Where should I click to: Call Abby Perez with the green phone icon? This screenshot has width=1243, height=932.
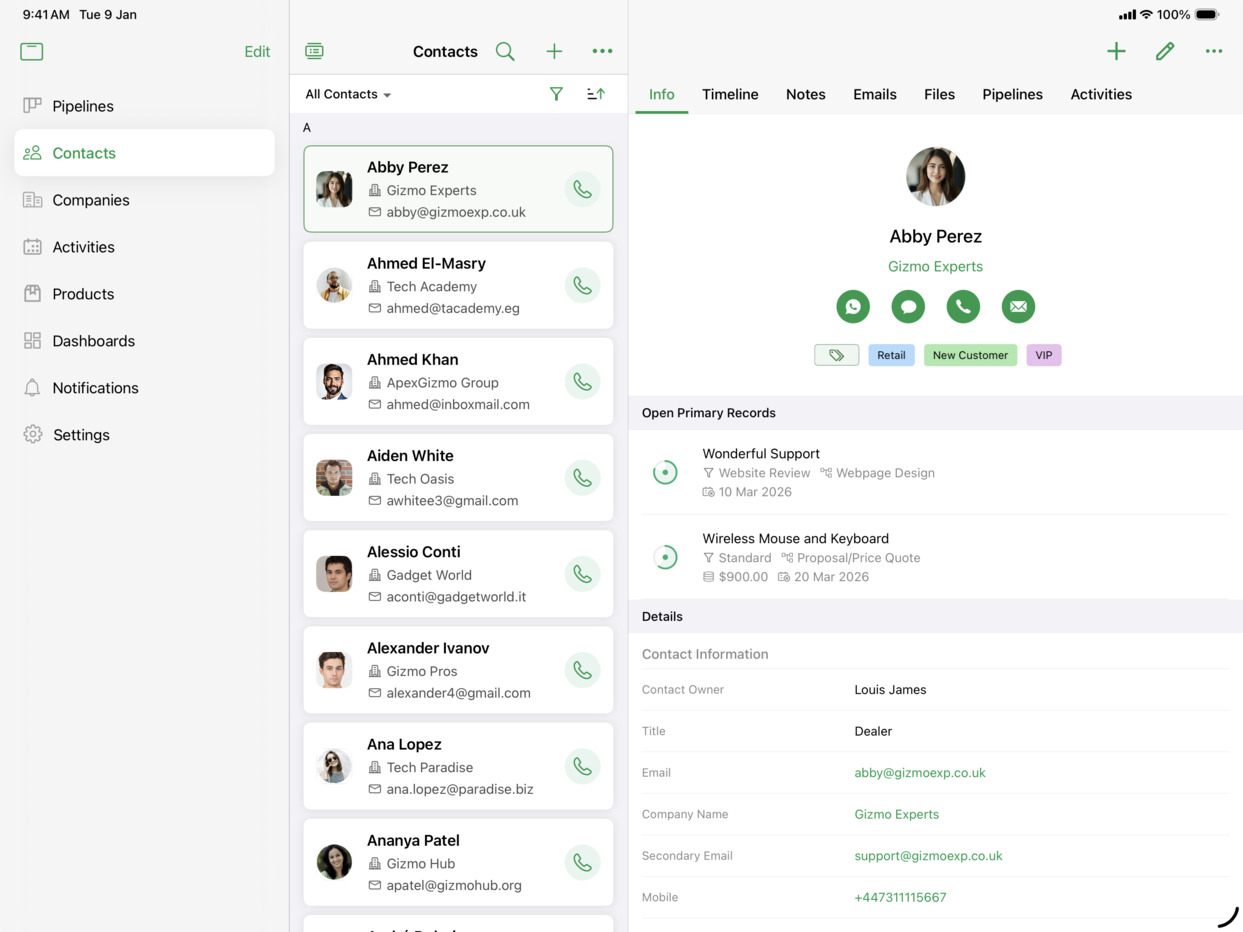(x=963, y=307)
